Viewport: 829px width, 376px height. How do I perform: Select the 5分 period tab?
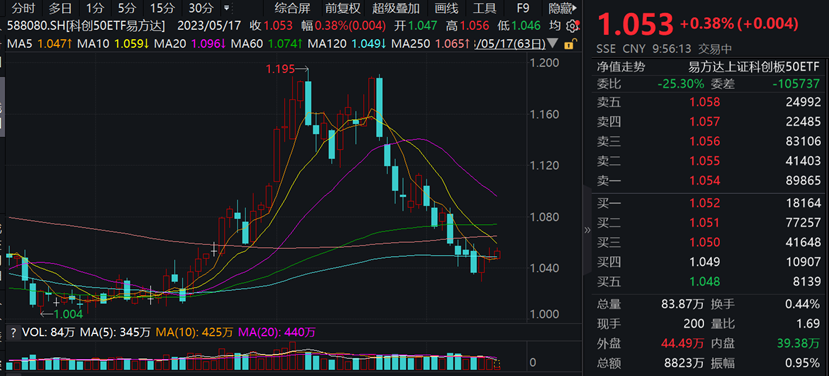[126, 8]
